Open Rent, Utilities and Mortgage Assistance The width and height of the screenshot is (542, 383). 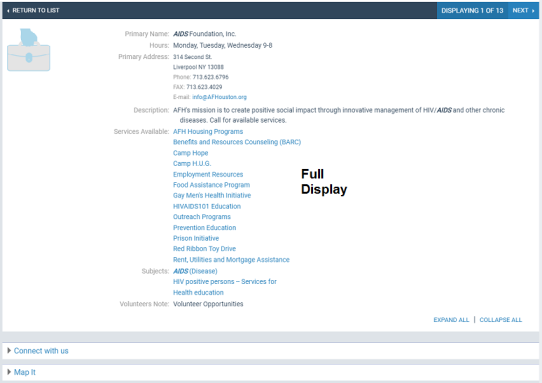click(x=231, y=260)
